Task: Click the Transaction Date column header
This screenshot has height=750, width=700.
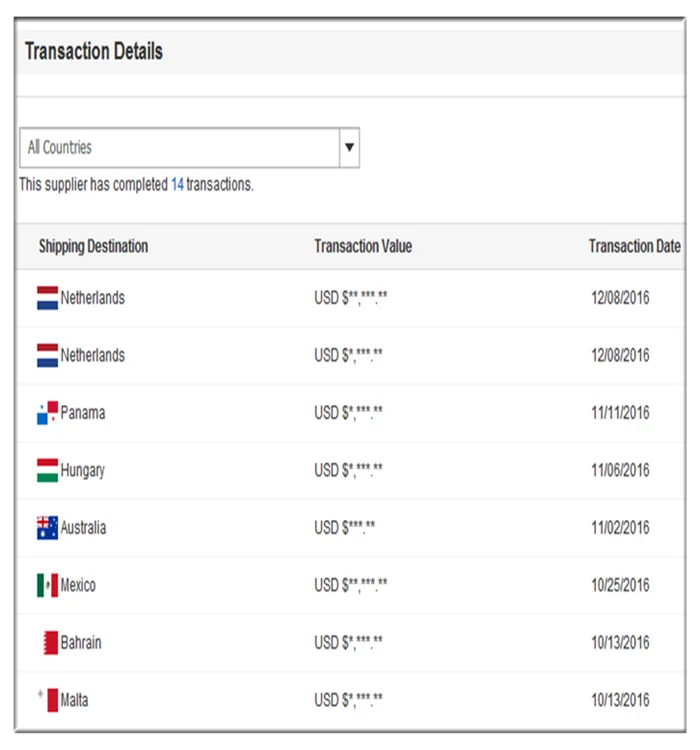Action: click(635, 246)
